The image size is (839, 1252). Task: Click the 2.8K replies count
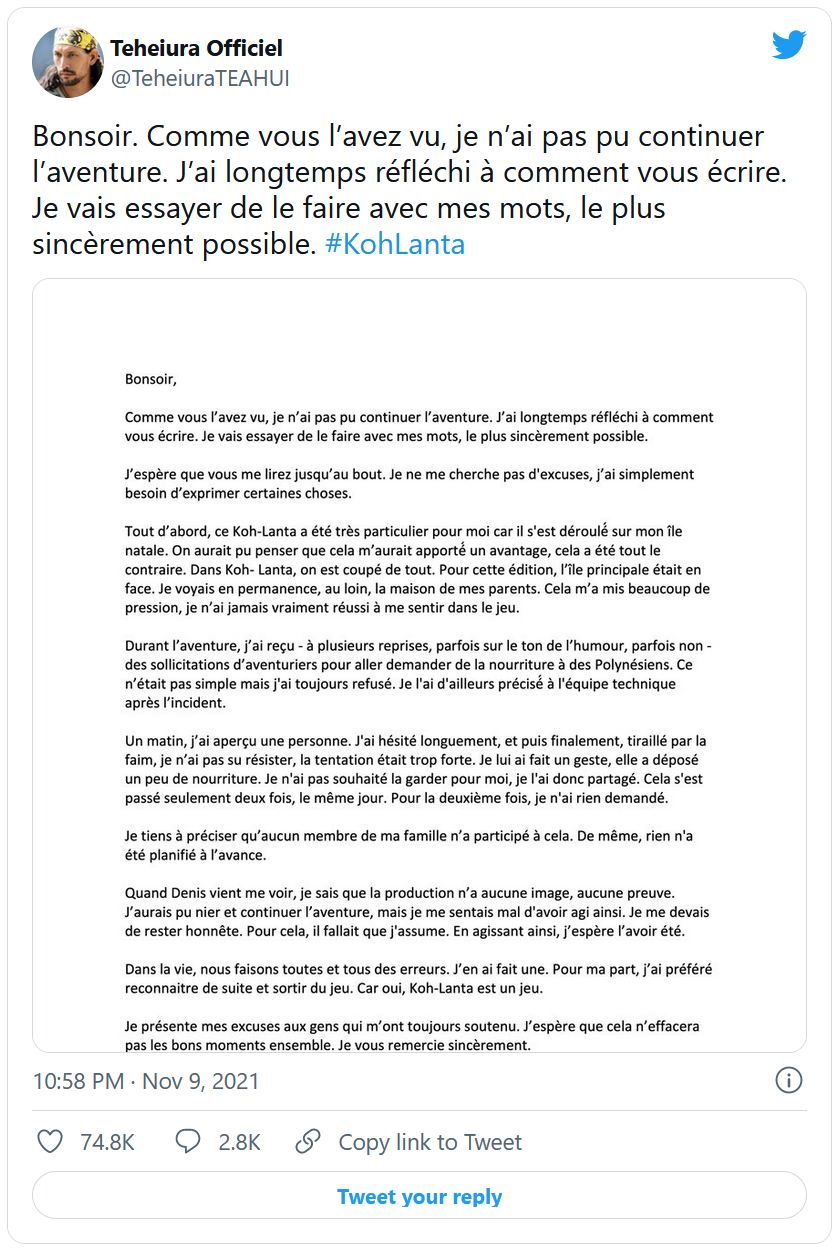click(x=239, y=1142)
